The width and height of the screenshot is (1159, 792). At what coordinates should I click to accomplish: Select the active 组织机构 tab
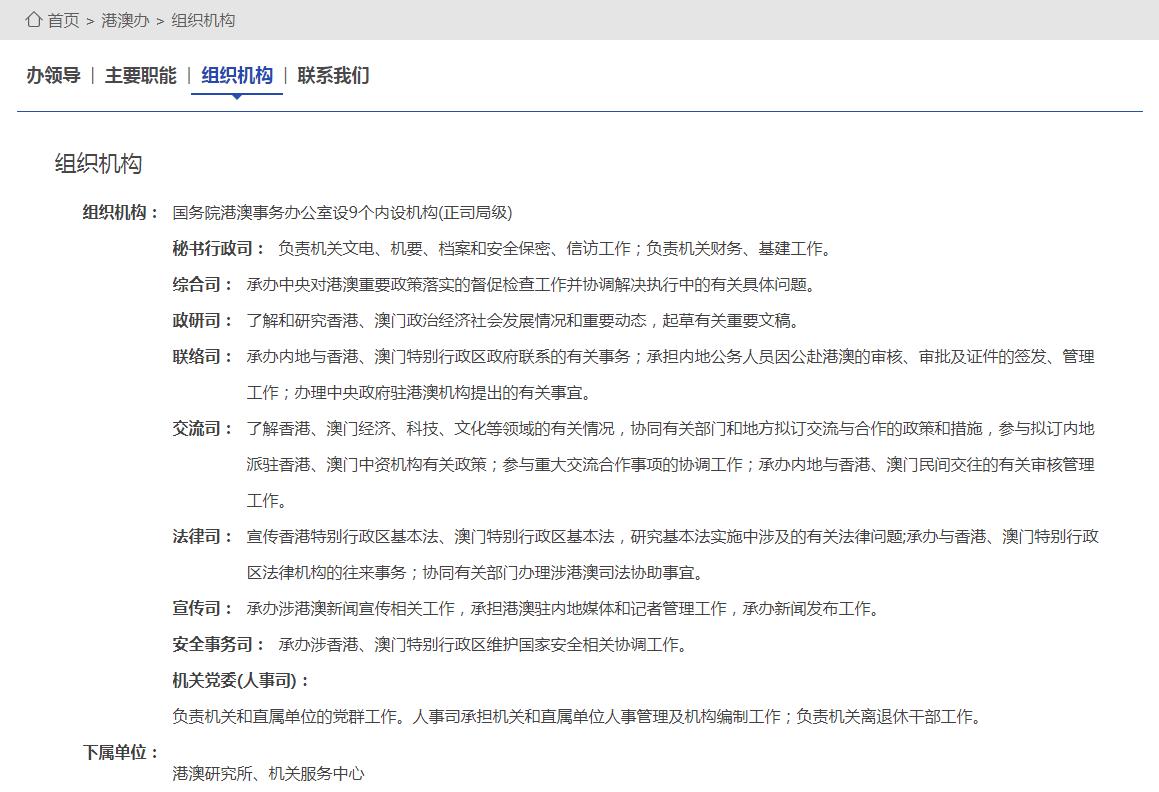pyautogui.click(x=237, y=76)
